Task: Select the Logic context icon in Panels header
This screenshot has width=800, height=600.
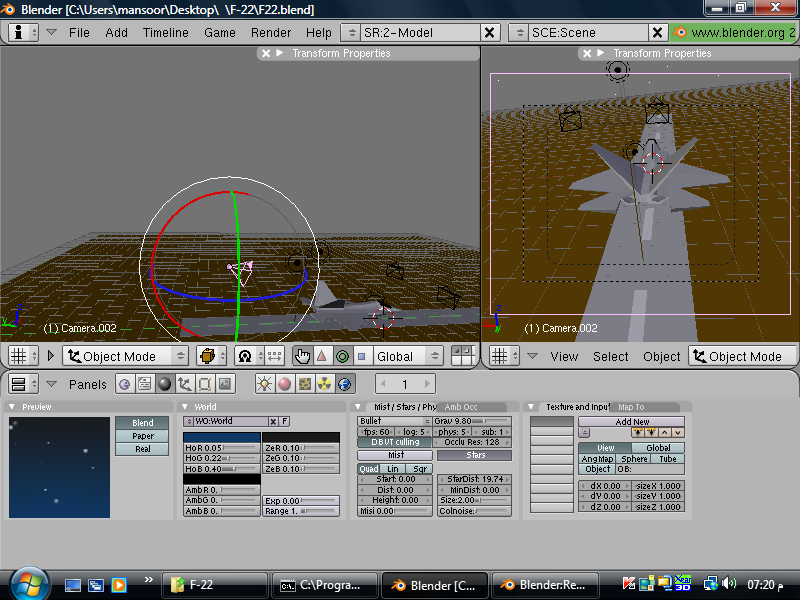Action: [124, 384]
